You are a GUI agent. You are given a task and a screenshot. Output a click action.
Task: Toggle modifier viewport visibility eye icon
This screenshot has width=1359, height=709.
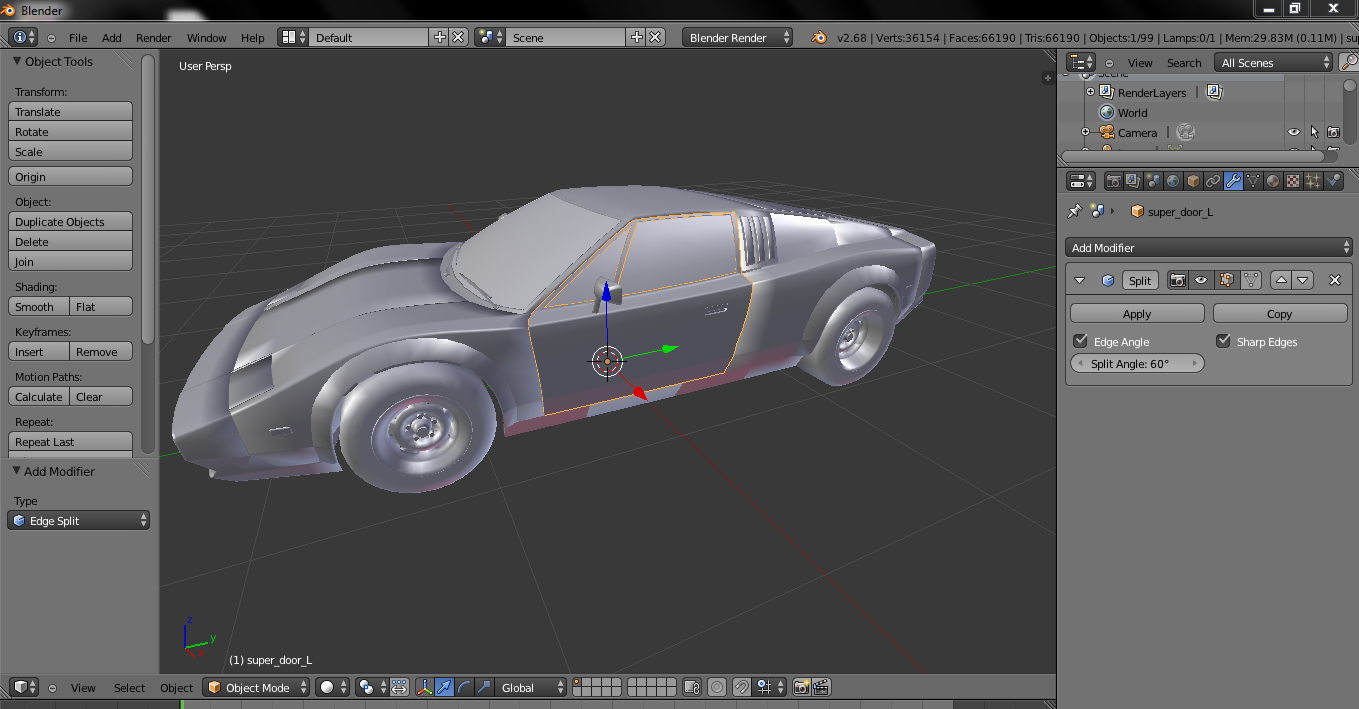[1202, 280]
